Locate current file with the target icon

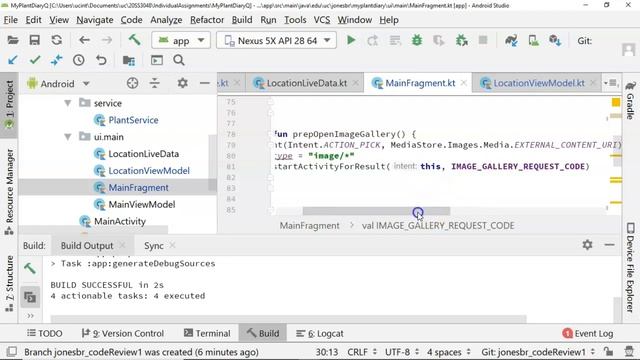[x=132, y=83]
